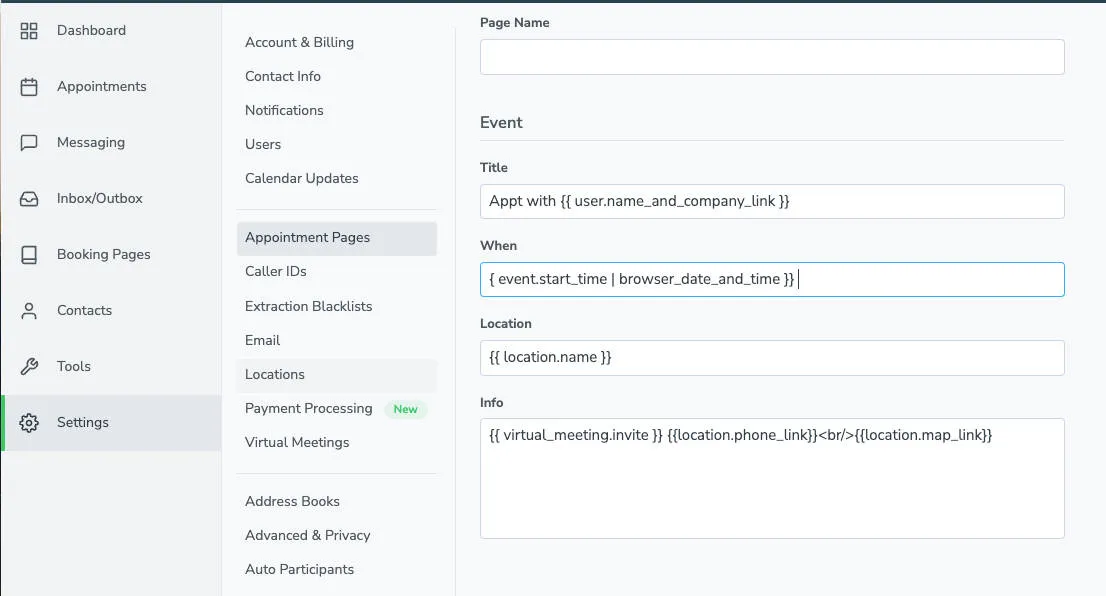Open Advanced & Privacy settings

pyautogui.click(x=307, y=535)
